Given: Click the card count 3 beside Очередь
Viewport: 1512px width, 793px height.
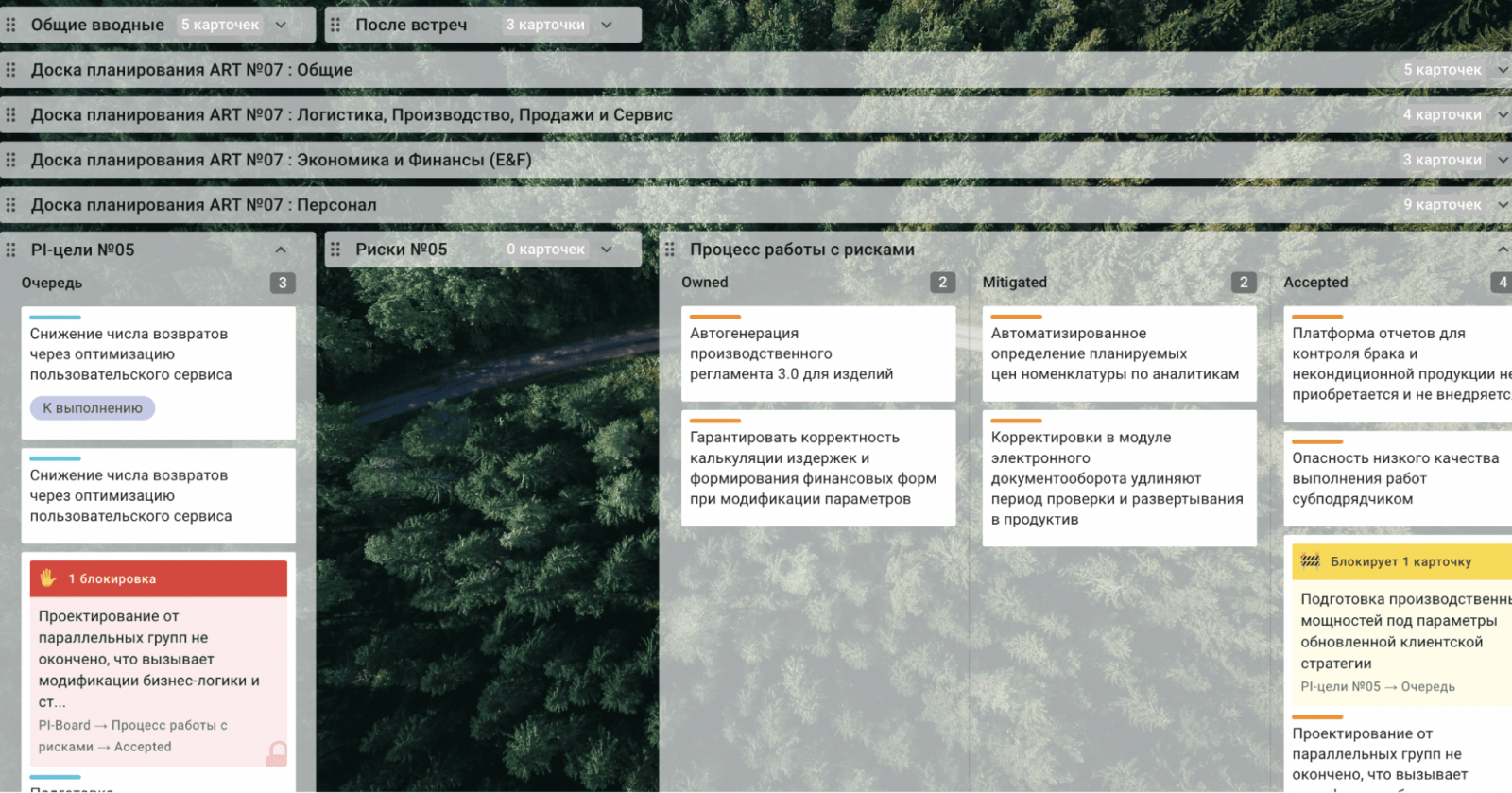Looking at the screenshot, I should click(283, 283).
